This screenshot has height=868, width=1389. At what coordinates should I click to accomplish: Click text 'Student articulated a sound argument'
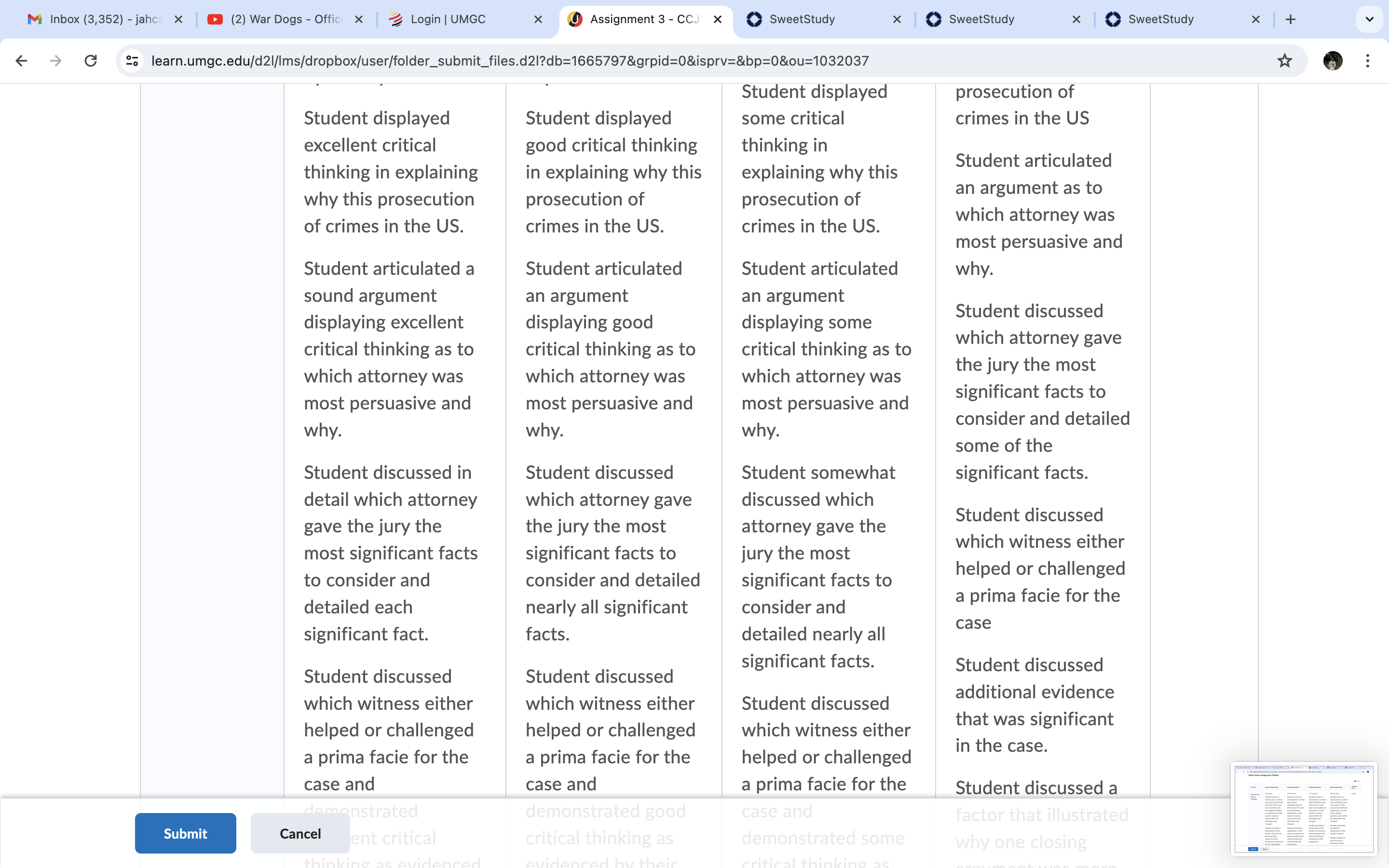coord(389,282)
